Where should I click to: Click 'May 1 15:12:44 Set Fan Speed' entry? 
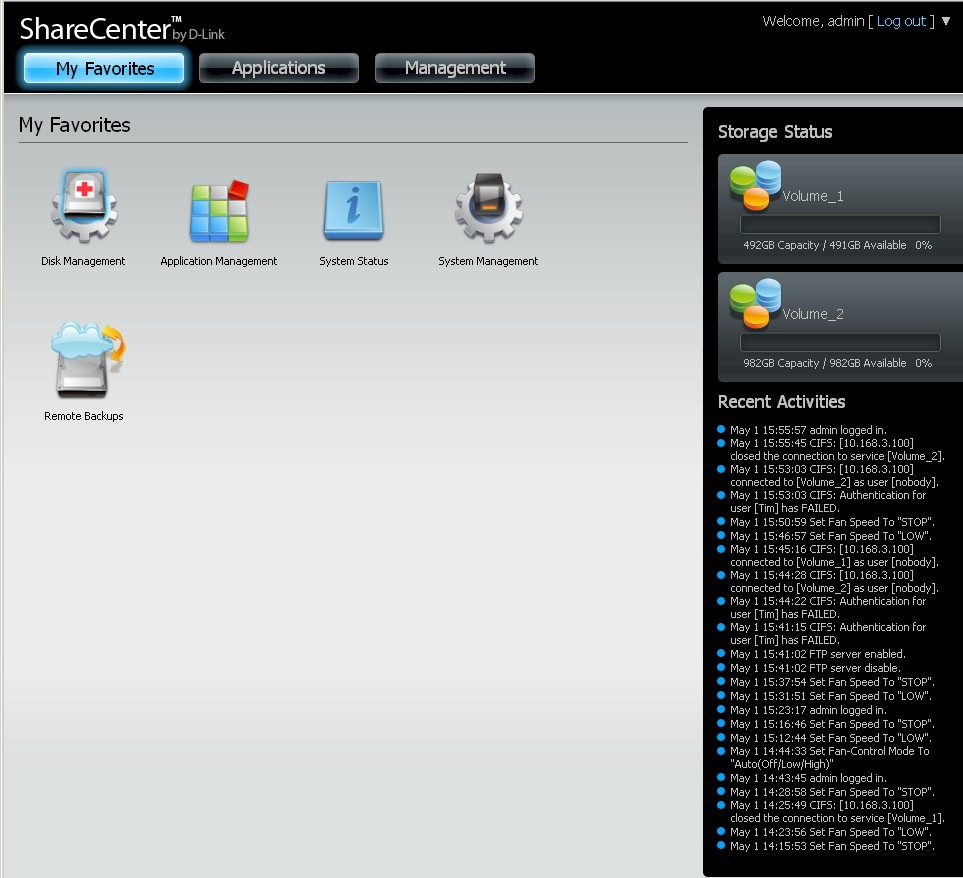coord(830,738)
